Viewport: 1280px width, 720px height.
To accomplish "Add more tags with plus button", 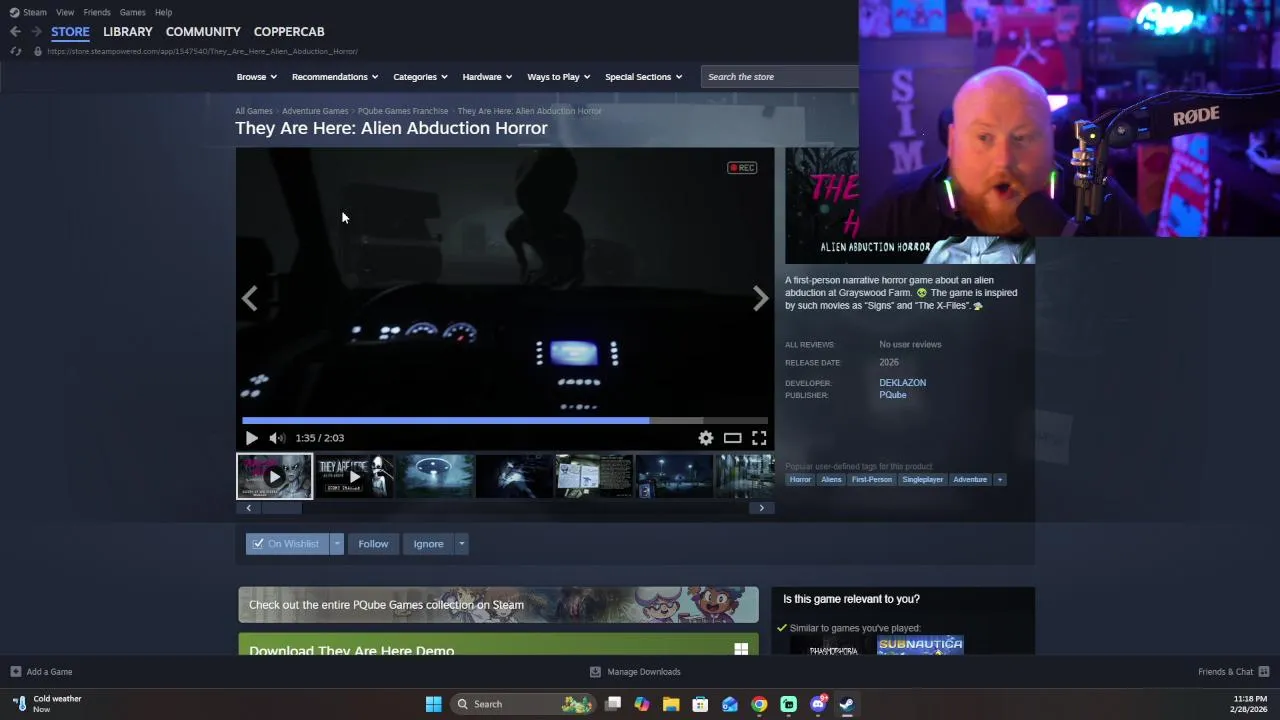I will (999, 480).
